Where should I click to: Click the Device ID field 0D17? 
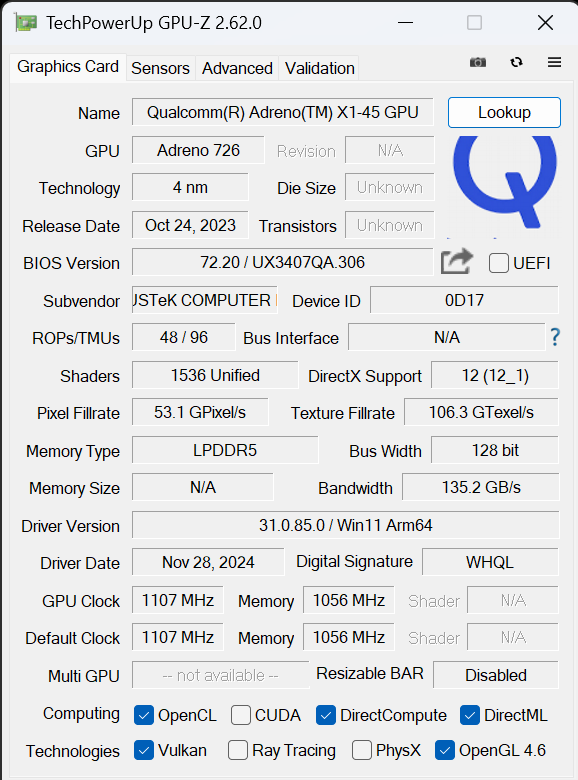click(464, 300)
